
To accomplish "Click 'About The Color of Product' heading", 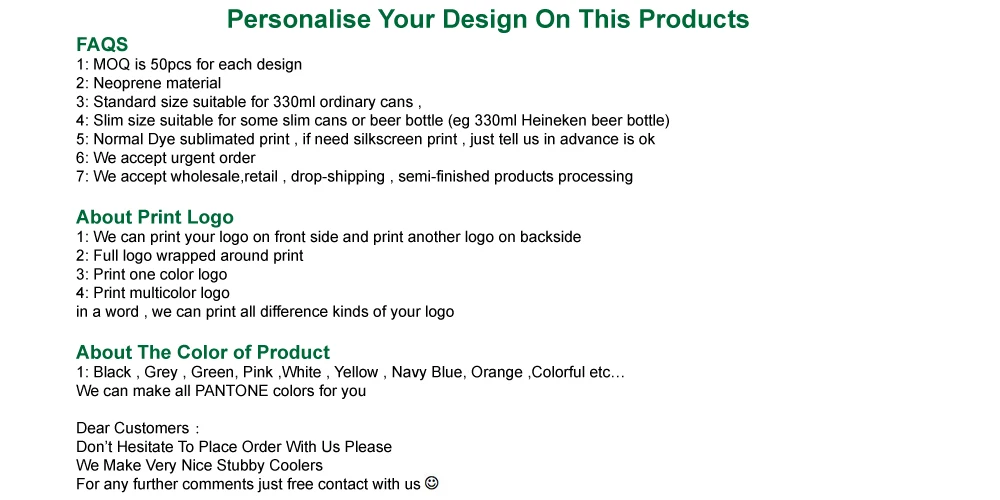I will coord(203,352).
